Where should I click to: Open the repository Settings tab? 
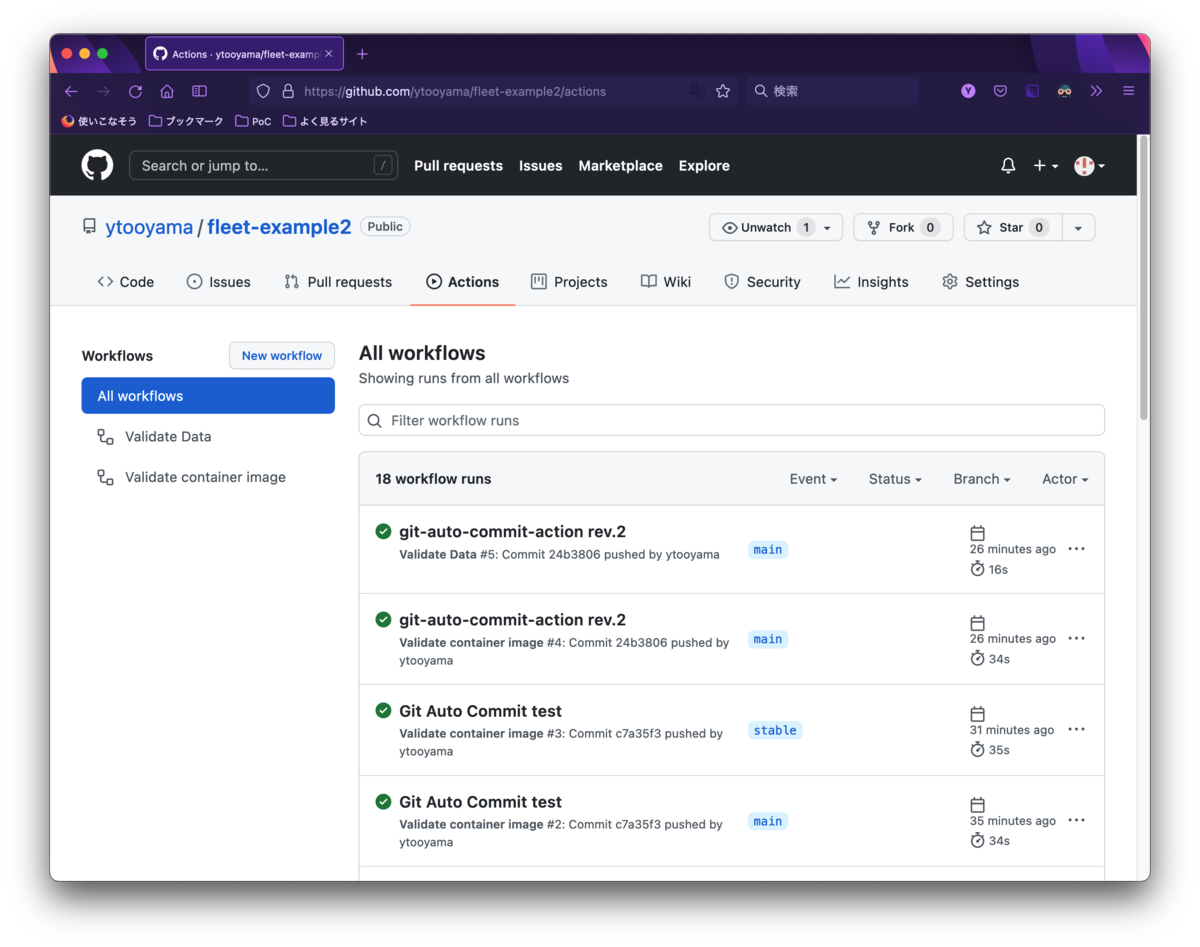(x=980, y=282)
